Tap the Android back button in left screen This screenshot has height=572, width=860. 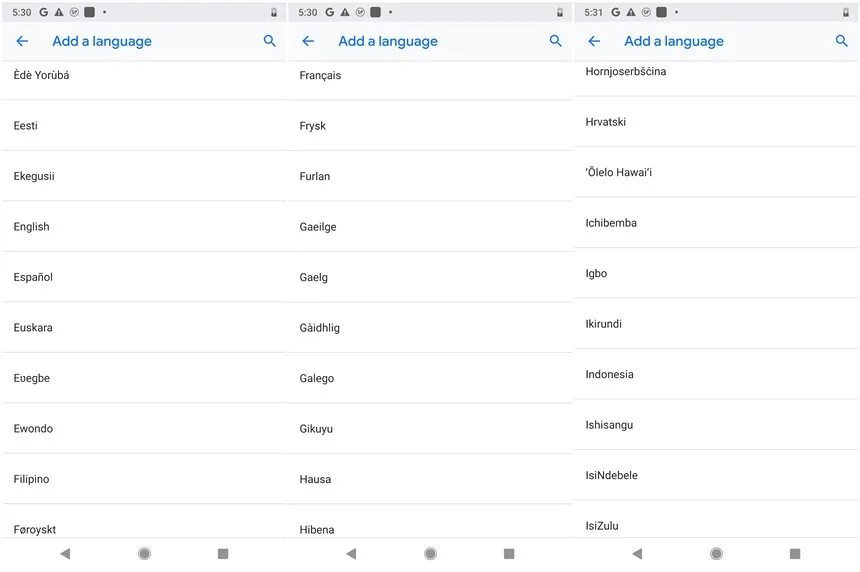tap(65, 553)
